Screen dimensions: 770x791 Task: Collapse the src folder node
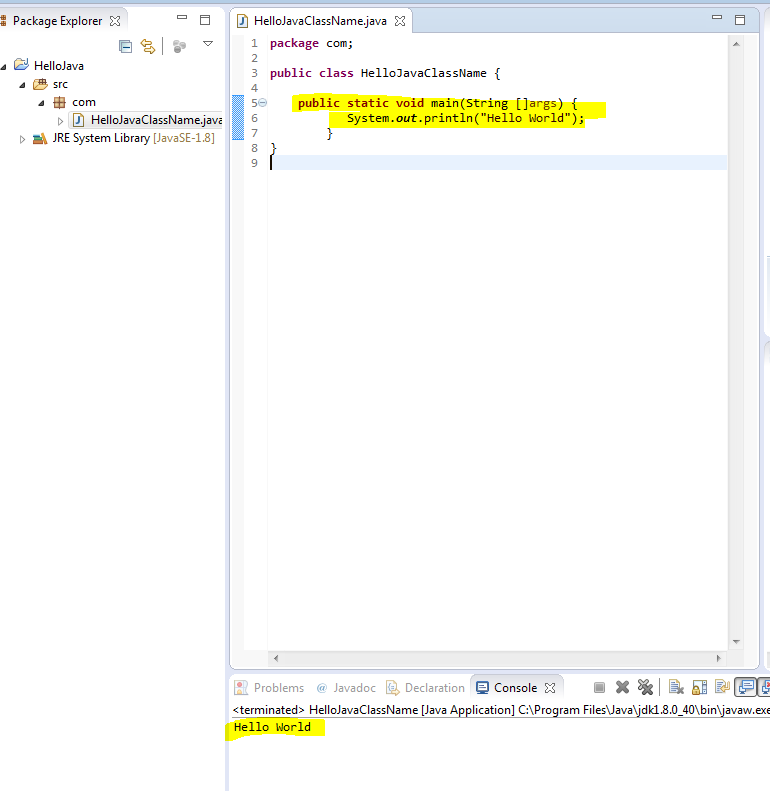point(22,85)
